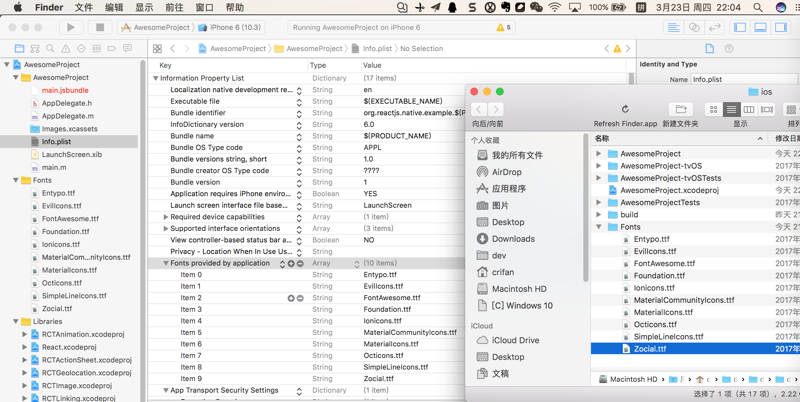Go forward in Xcode editor history
The image size is (800, 402).
187,48
